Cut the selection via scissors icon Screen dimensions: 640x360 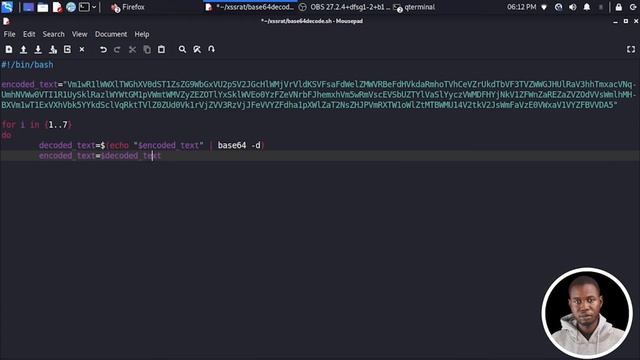point(132,49)
